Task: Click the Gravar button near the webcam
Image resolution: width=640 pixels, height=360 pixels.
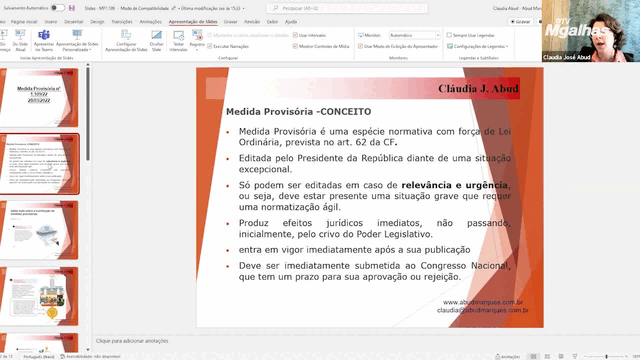Action: point(520,22)
